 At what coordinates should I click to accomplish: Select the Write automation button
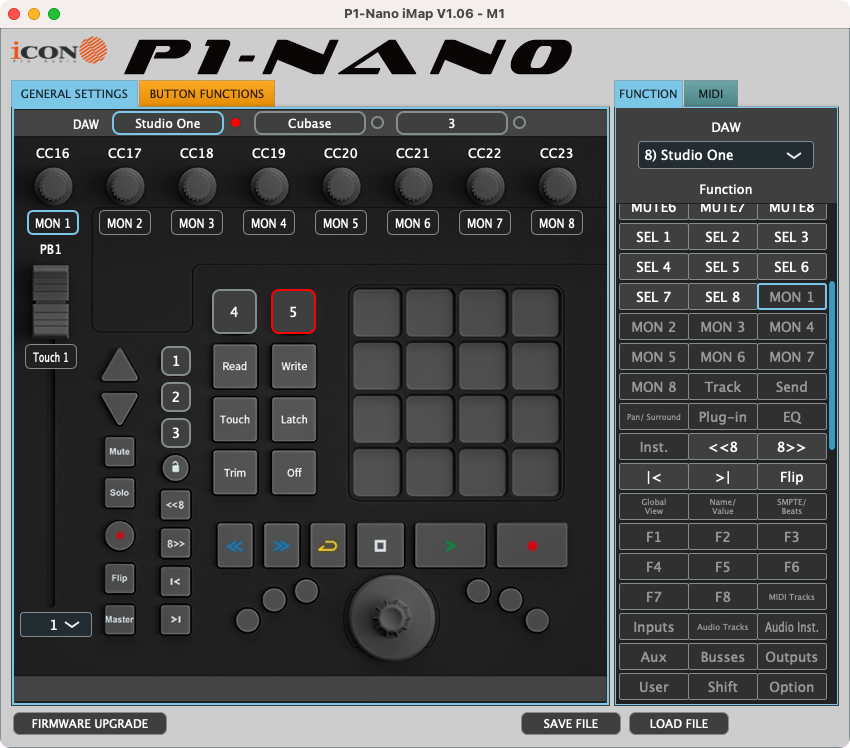pyautogui.click(x=294, y=366)
